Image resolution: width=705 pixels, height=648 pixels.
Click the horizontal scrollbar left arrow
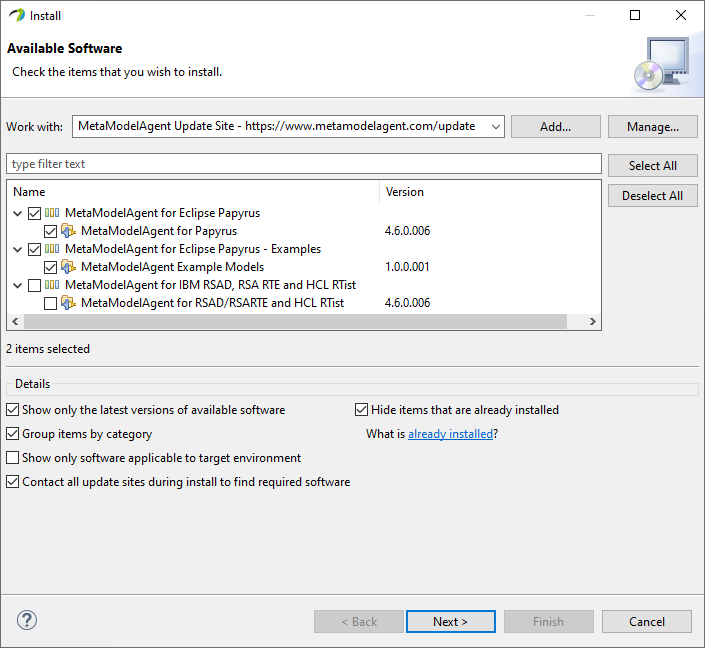coord(15,322)
